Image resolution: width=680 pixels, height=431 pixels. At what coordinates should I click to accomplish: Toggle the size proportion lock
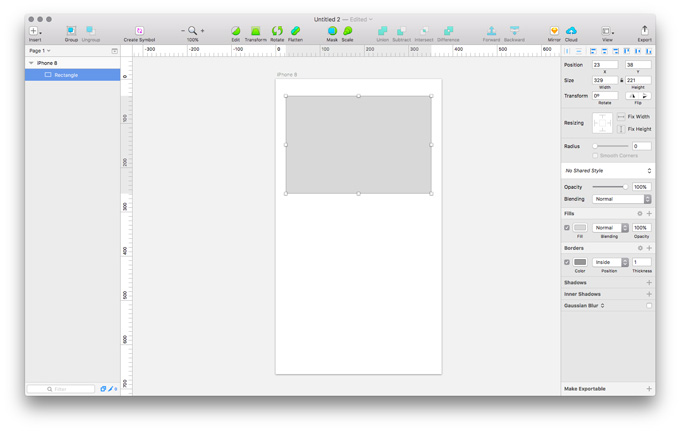[621, 80]
